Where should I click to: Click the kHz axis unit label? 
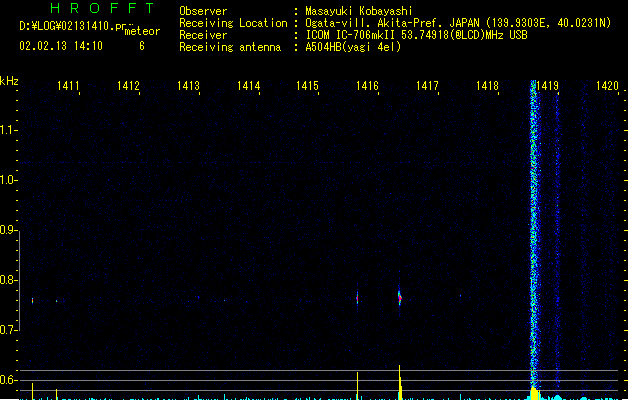click(9, 81)
